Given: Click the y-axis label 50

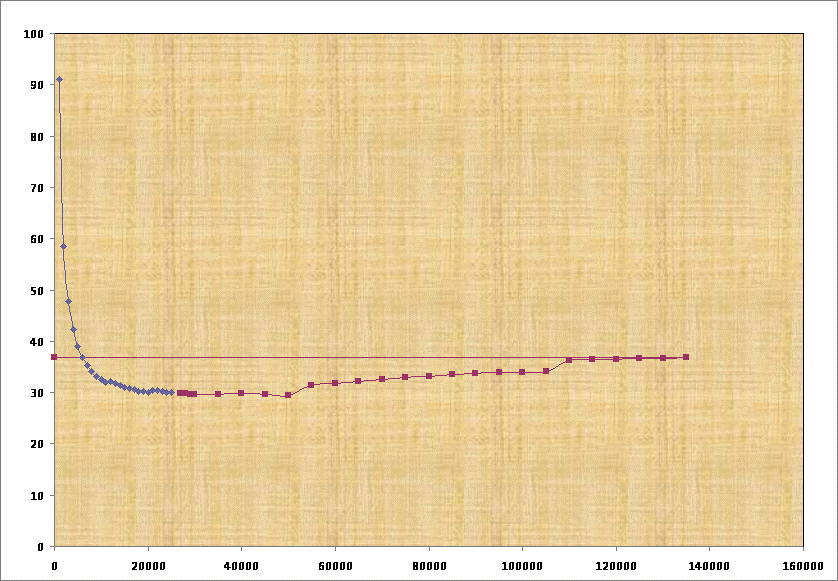Looking at the screenshot, I should [x=36, y=291].
